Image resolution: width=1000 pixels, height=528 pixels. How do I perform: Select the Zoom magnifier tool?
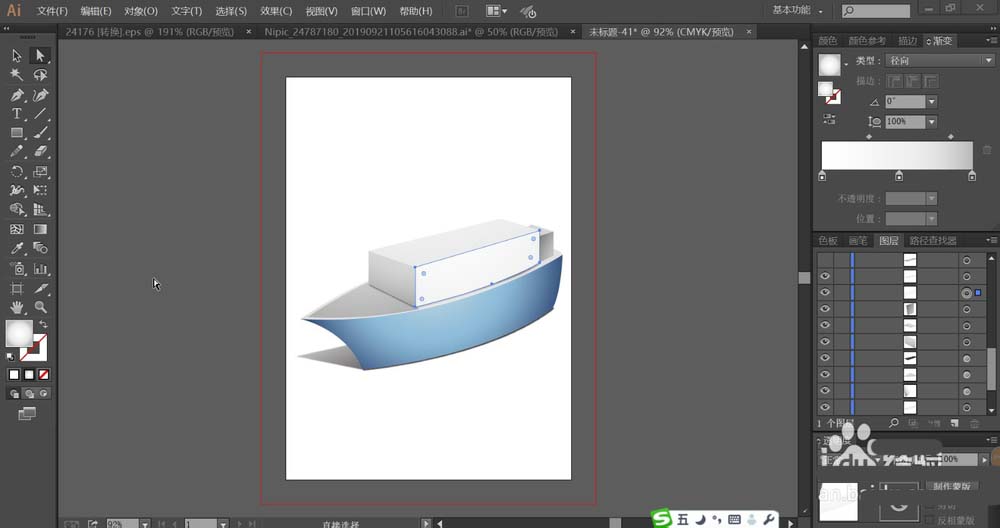[40, 307]
